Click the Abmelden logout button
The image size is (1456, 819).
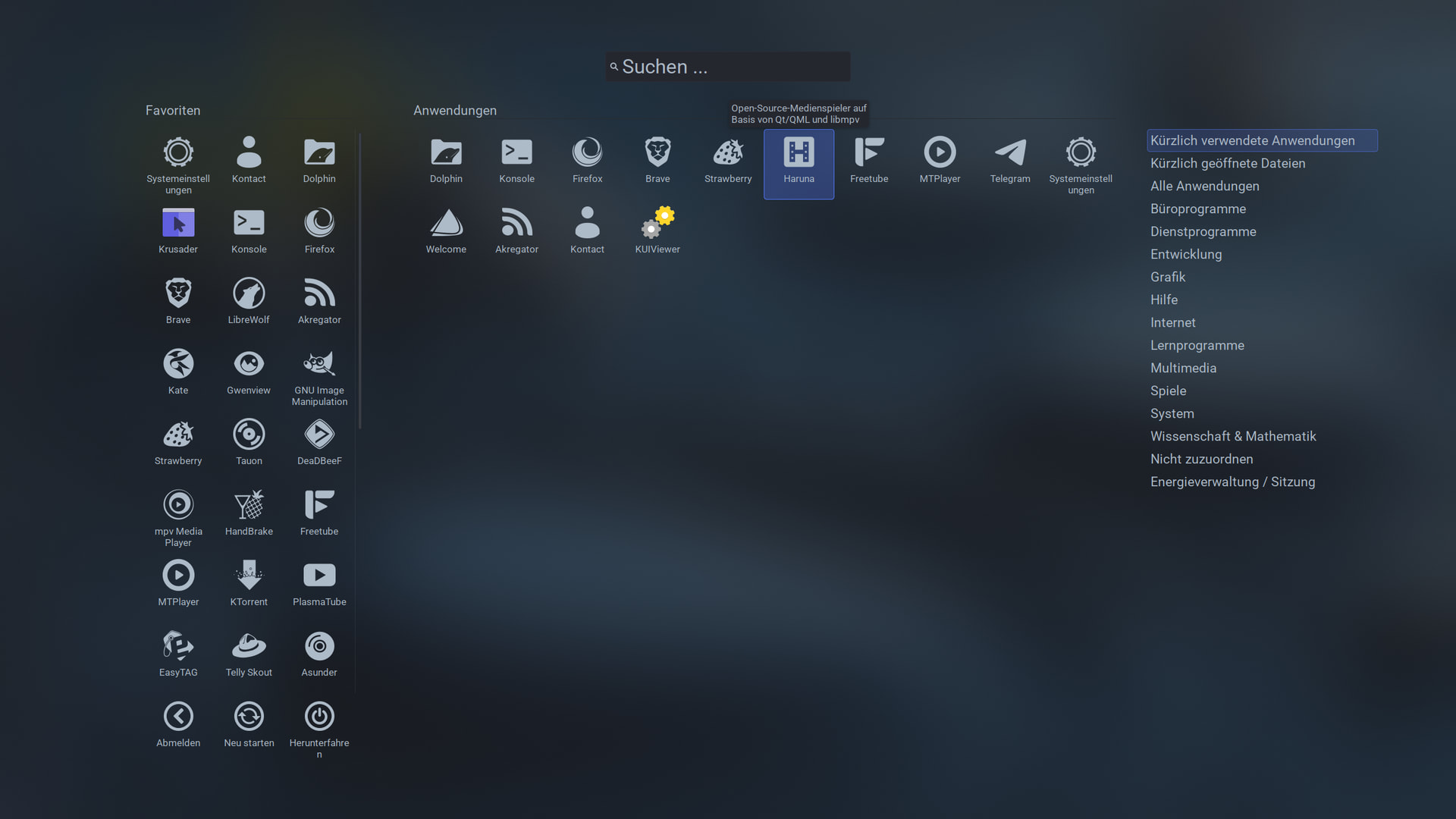(x=178, y=724)
